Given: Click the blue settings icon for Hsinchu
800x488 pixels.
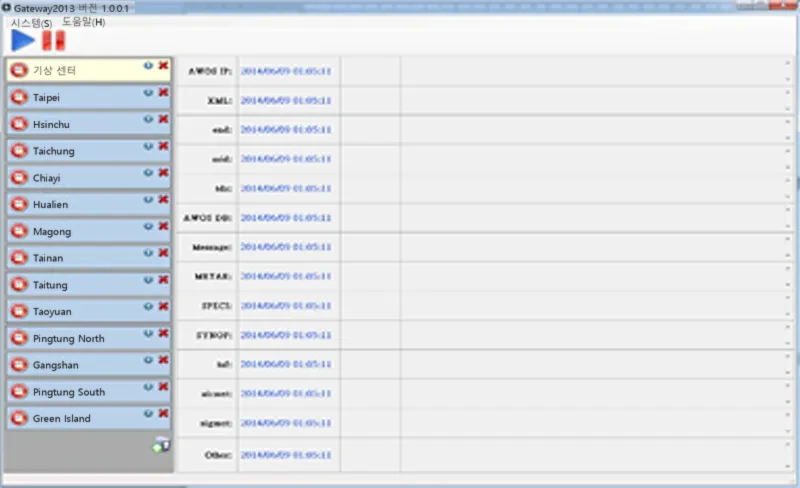Looking at the screenshot, I should coord(148,119).
